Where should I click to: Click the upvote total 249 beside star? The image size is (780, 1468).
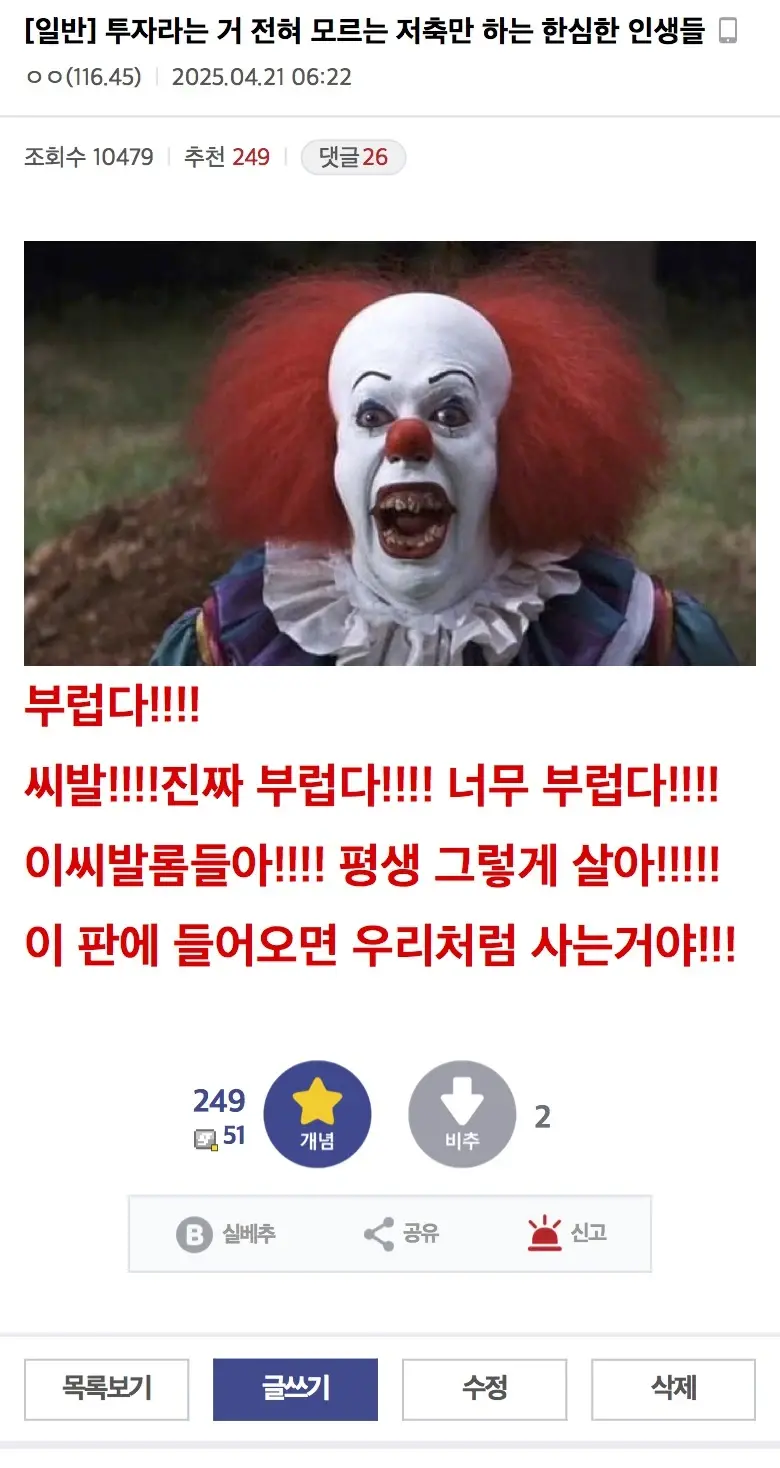click(219, 1101)
